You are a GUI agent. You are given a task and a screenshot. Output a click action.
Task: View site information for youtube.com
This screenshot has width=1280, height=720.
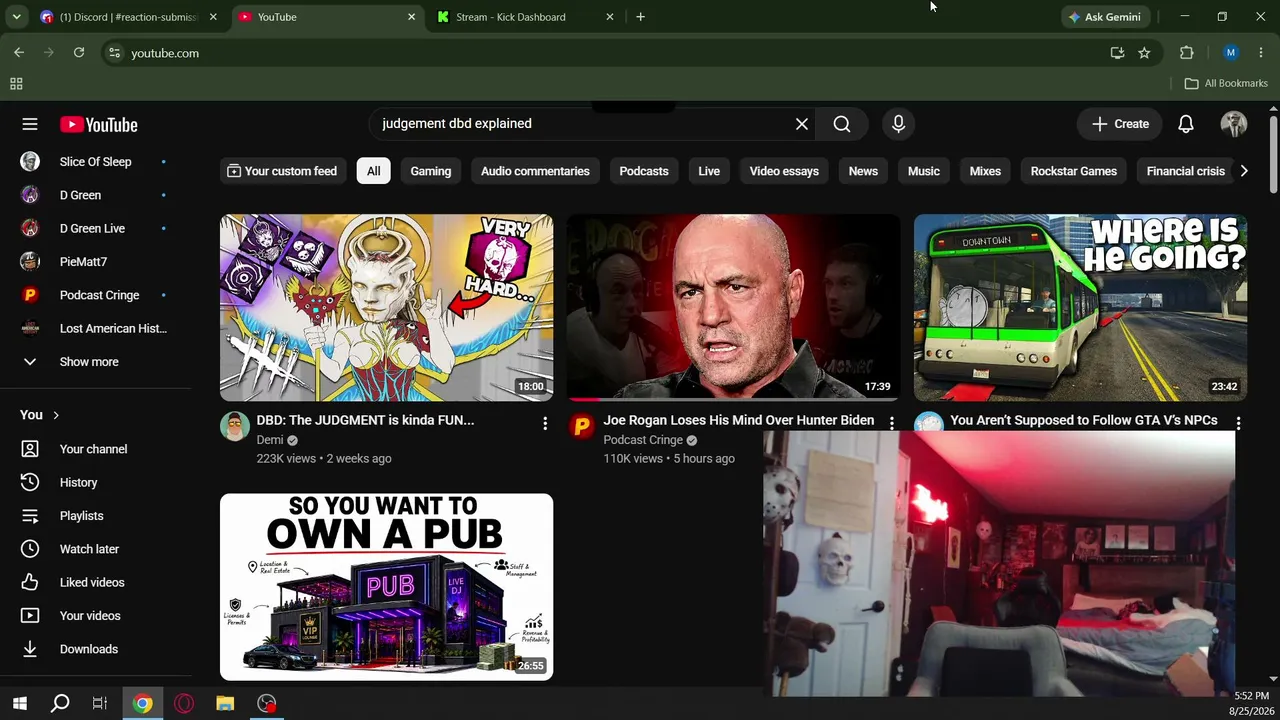click(114, 53)
